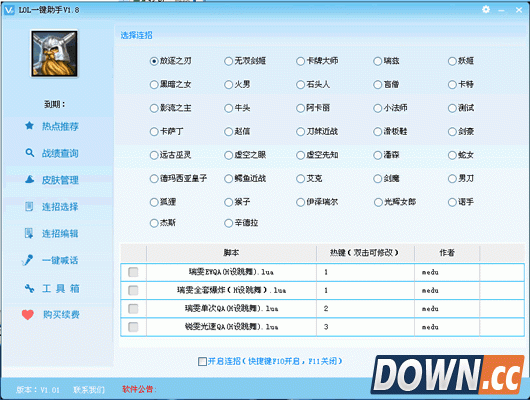Pick the 牛头 radio button
The height and width of the screenshot is (400, 530).
pos(228,108)
